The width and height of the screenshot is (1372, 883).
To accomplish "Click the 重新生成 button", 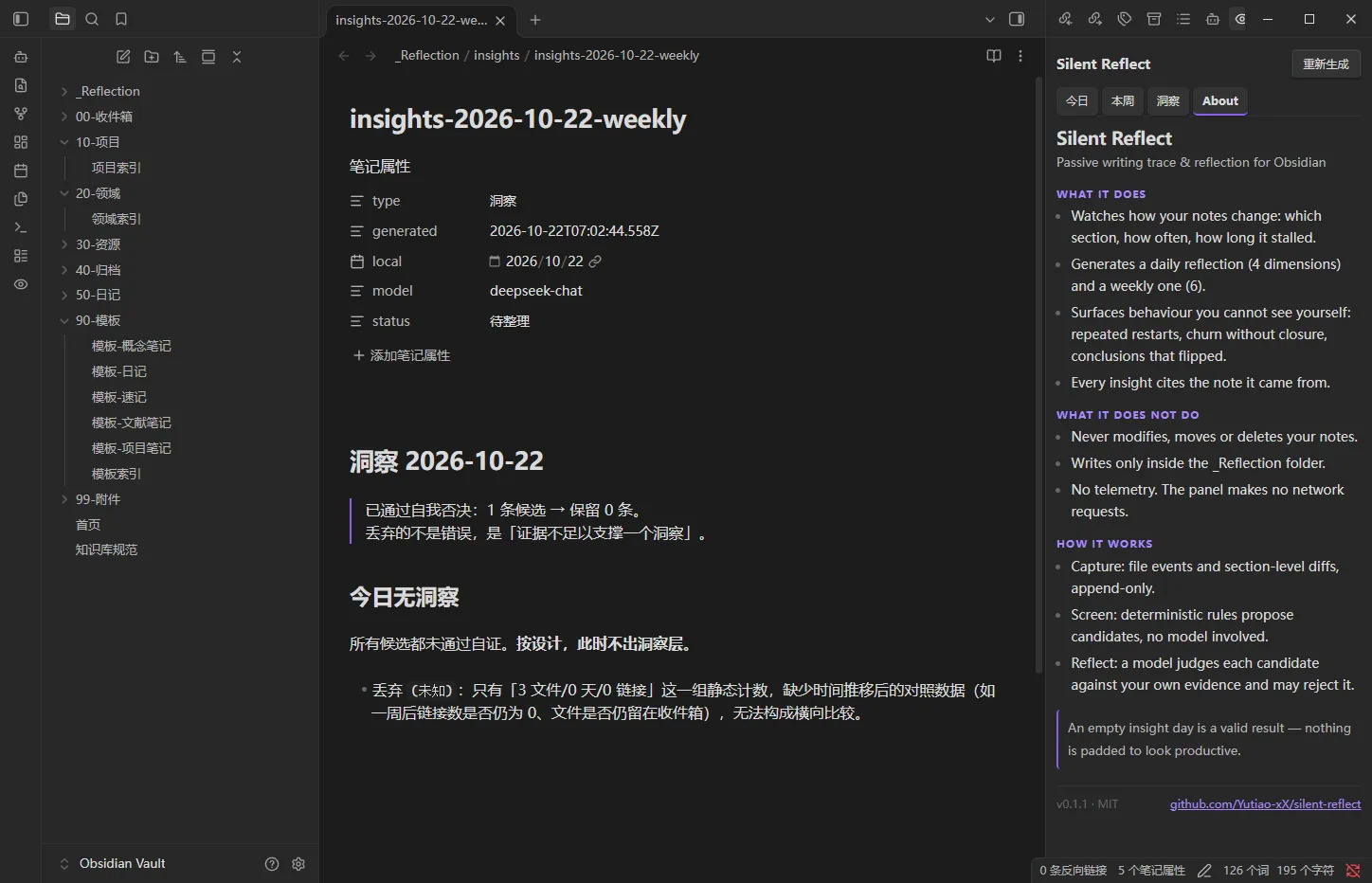I will (x=1326, y=63).
